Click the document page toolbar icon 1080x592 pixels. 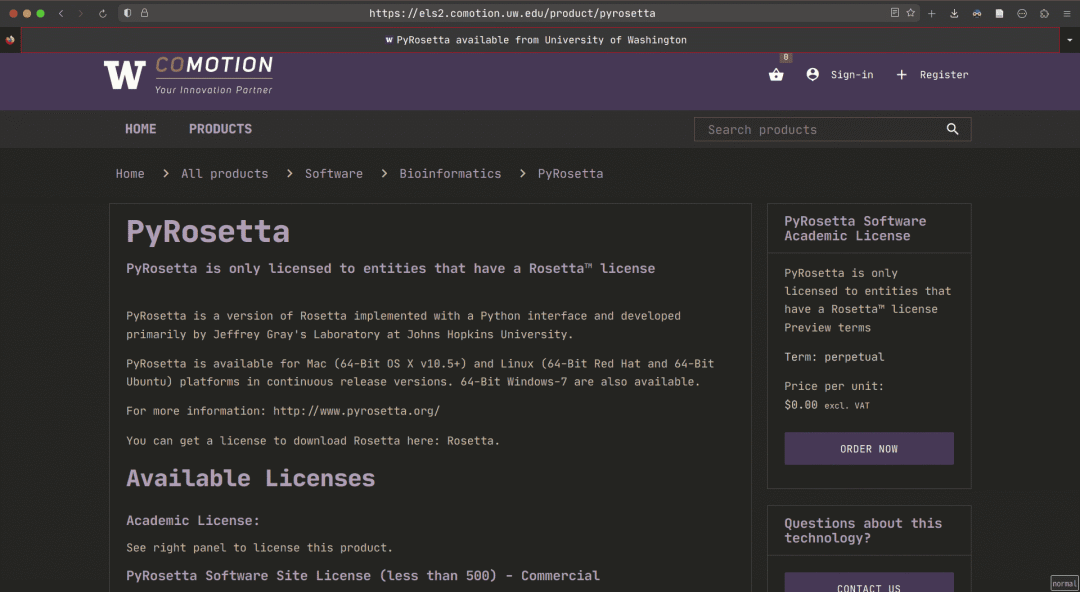(x=999, y=13)
